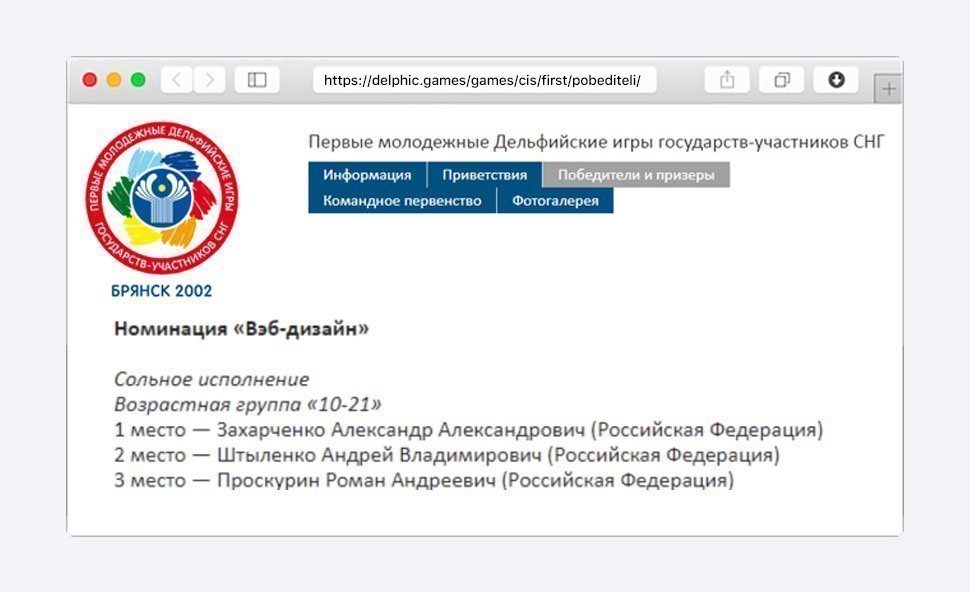Click the 2 место Штыленко Андрей line

[x=447, y=455]
